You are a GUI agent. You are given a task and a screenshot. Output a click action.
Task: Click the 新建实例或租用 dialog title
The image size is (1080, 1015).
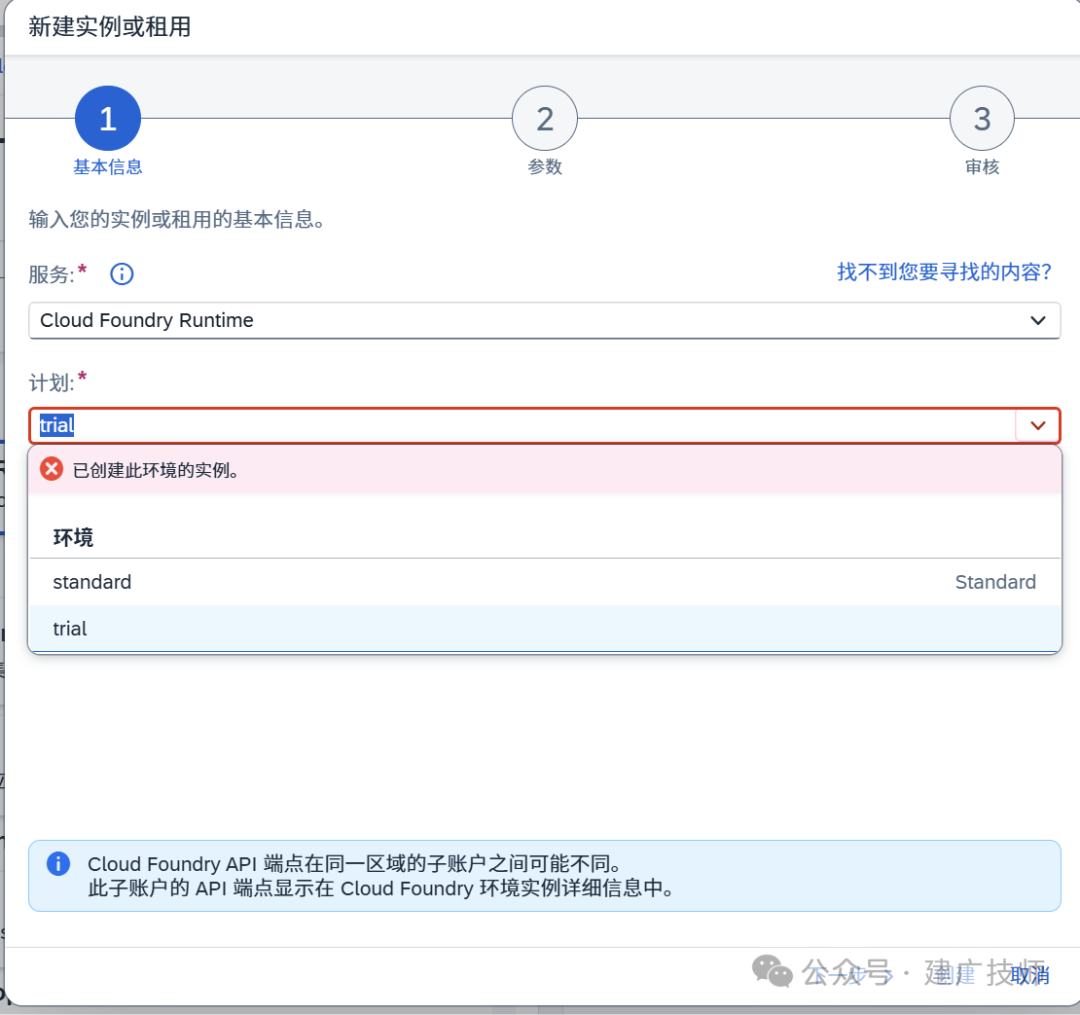[x=110, y=27]
